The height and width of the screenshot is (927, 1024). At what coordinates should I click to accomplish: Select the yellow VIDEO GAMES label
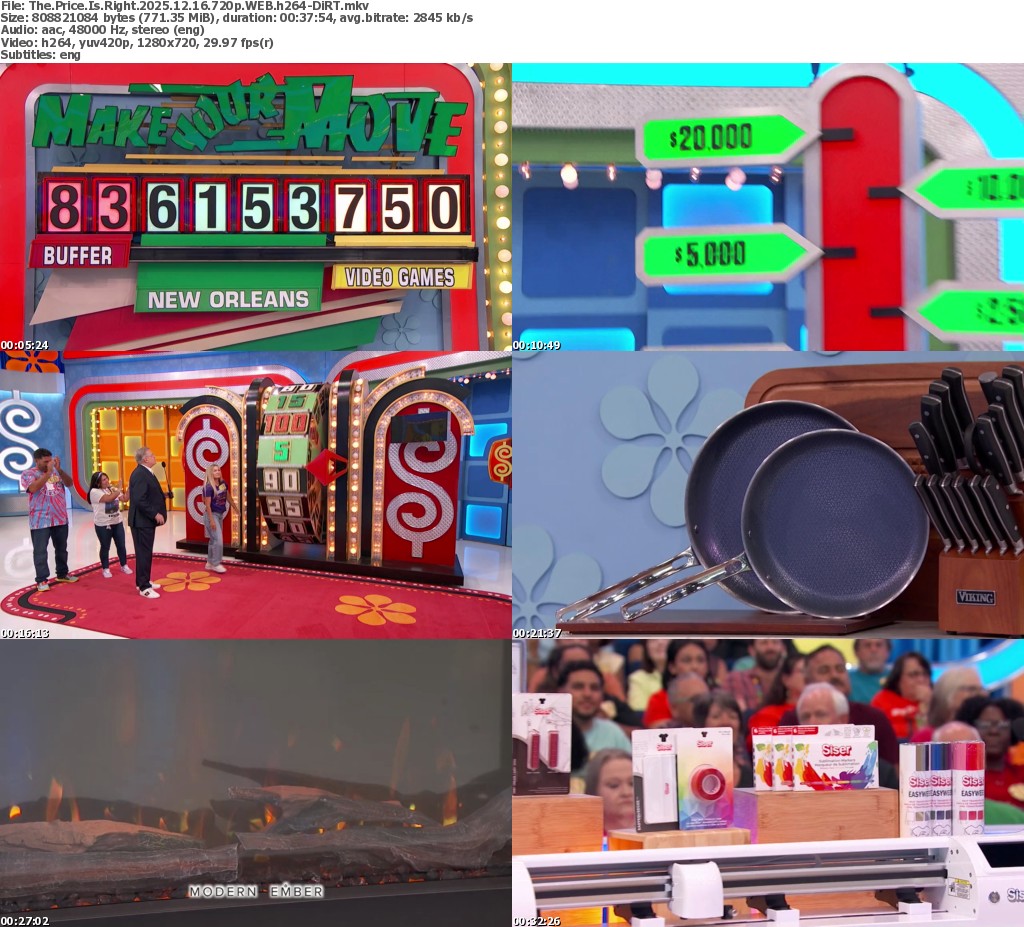point(401,277)
